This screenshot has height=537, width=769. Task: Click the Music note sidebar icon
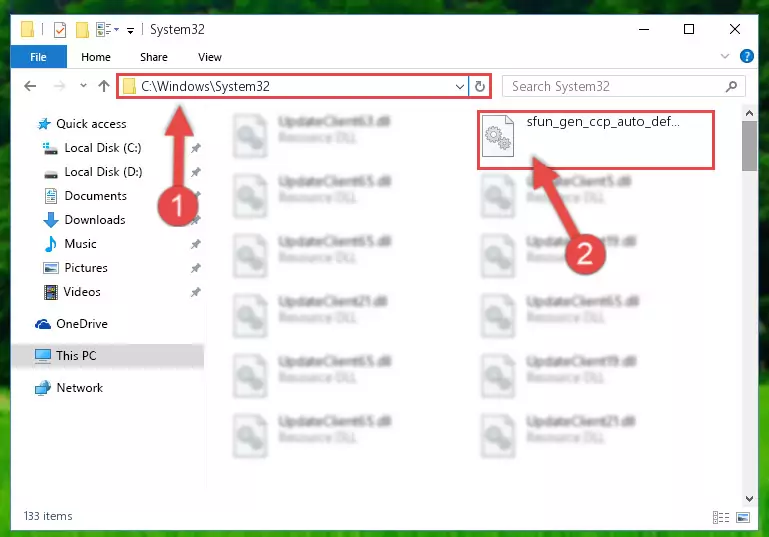tap(51, 244)
